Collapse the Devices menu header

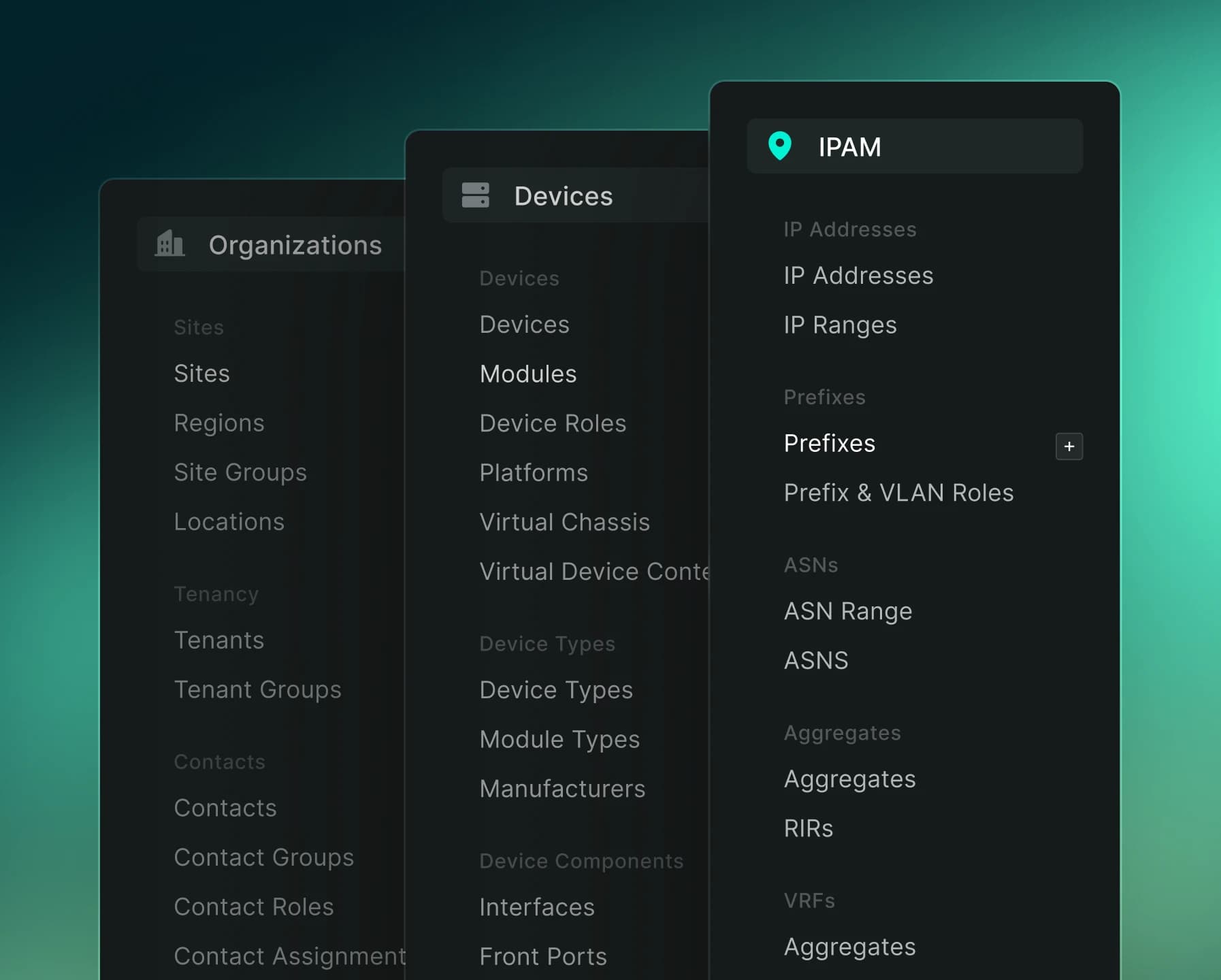[575, 195]
